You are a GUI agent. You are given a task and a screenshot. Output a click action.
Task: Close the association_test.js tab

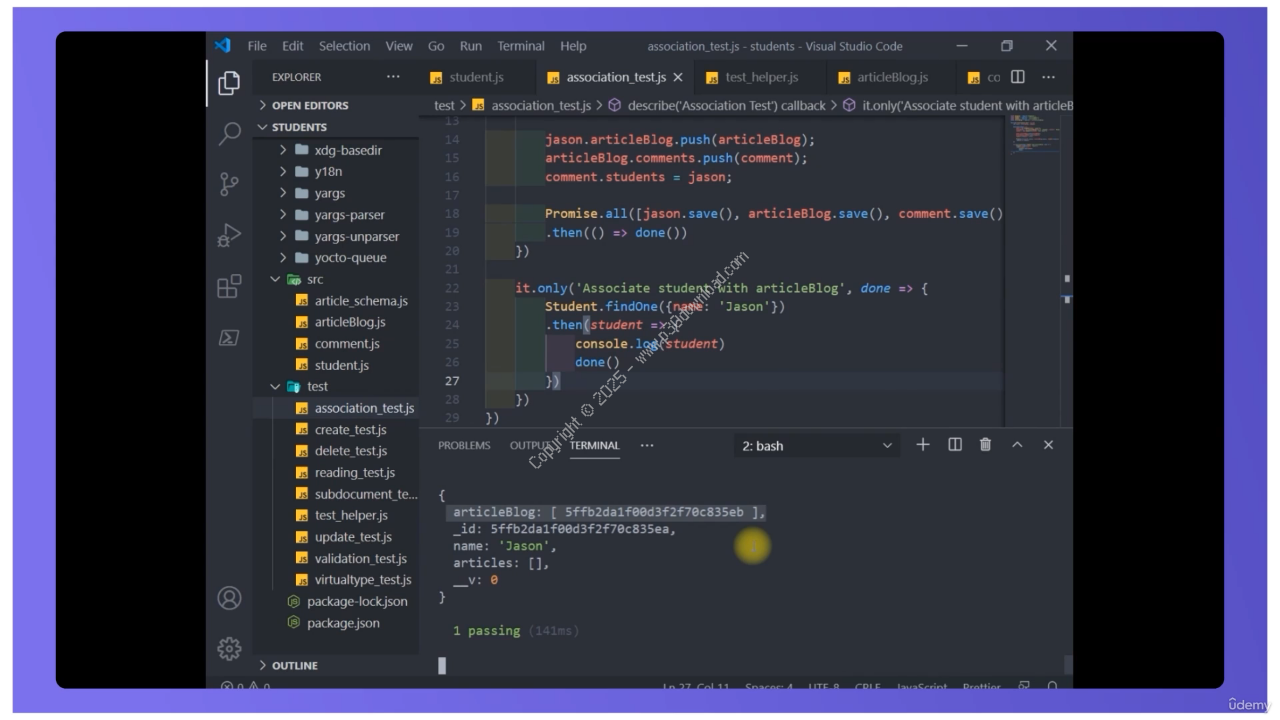pos(677,77)
